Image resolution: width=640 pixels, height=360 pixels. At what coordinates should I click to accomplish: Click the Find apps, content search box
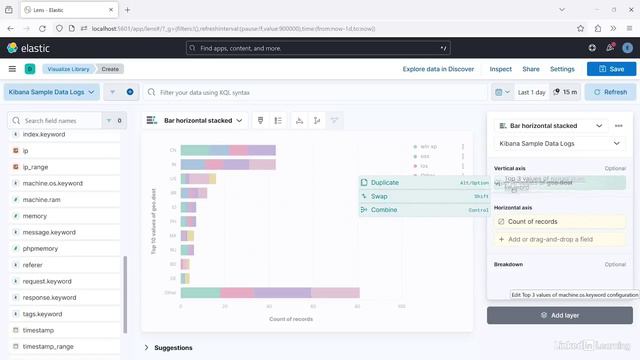click(x=318, y=48)
